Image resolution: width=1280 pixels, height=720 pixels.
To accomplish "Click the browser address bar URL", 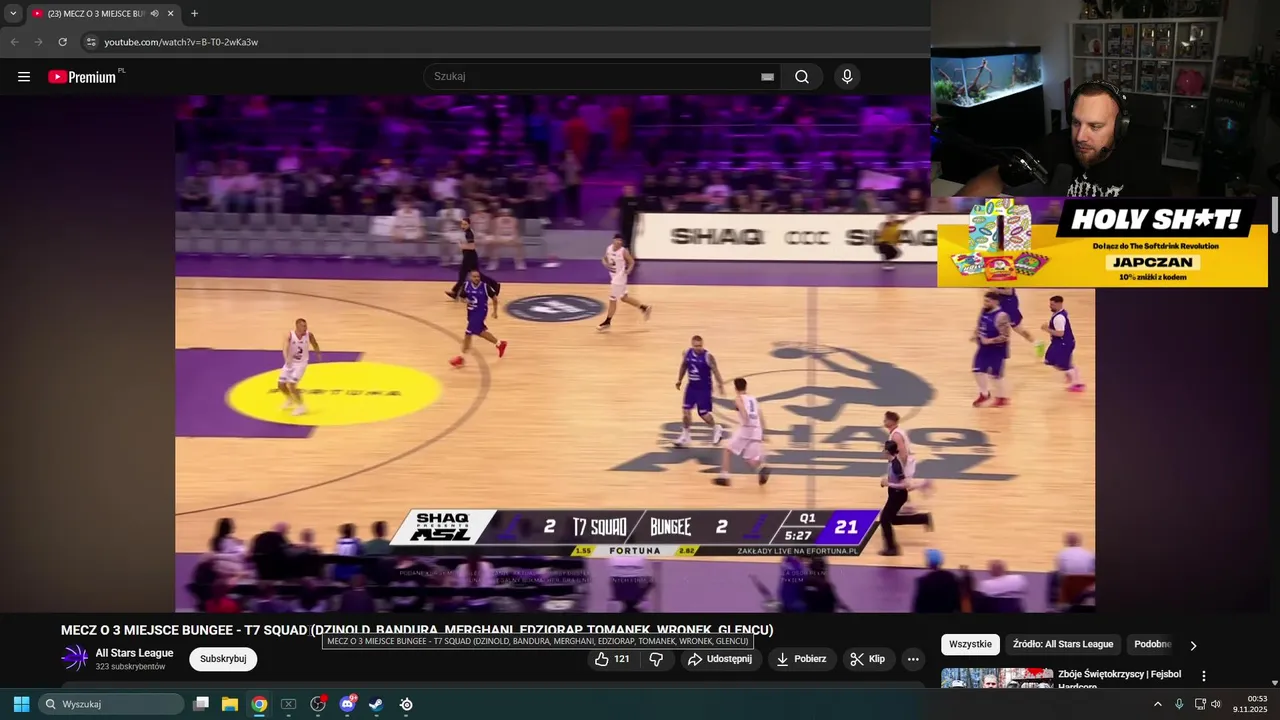I will pyautogui.click(x=181, y=42).
